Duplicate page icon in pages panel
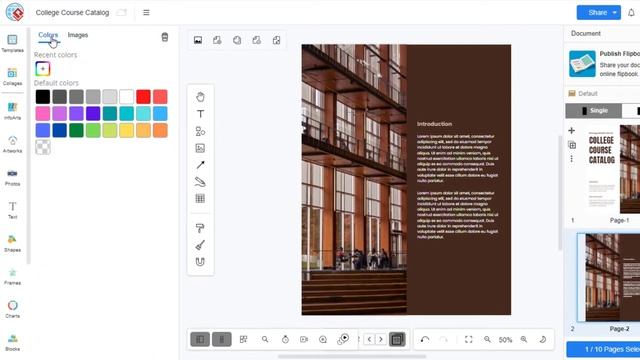The width and height of the screenshot is (640, 360). click(572, 145)
